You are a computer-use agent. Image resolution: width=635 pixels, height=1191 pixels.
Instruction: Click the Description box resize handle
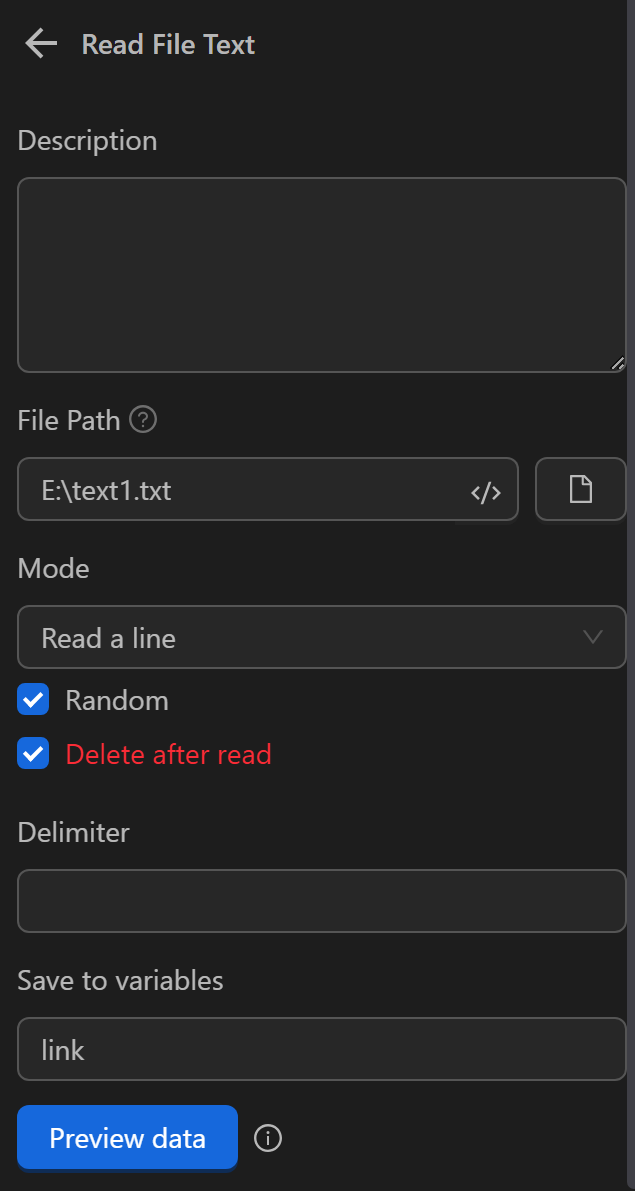[x=617, y=364]
